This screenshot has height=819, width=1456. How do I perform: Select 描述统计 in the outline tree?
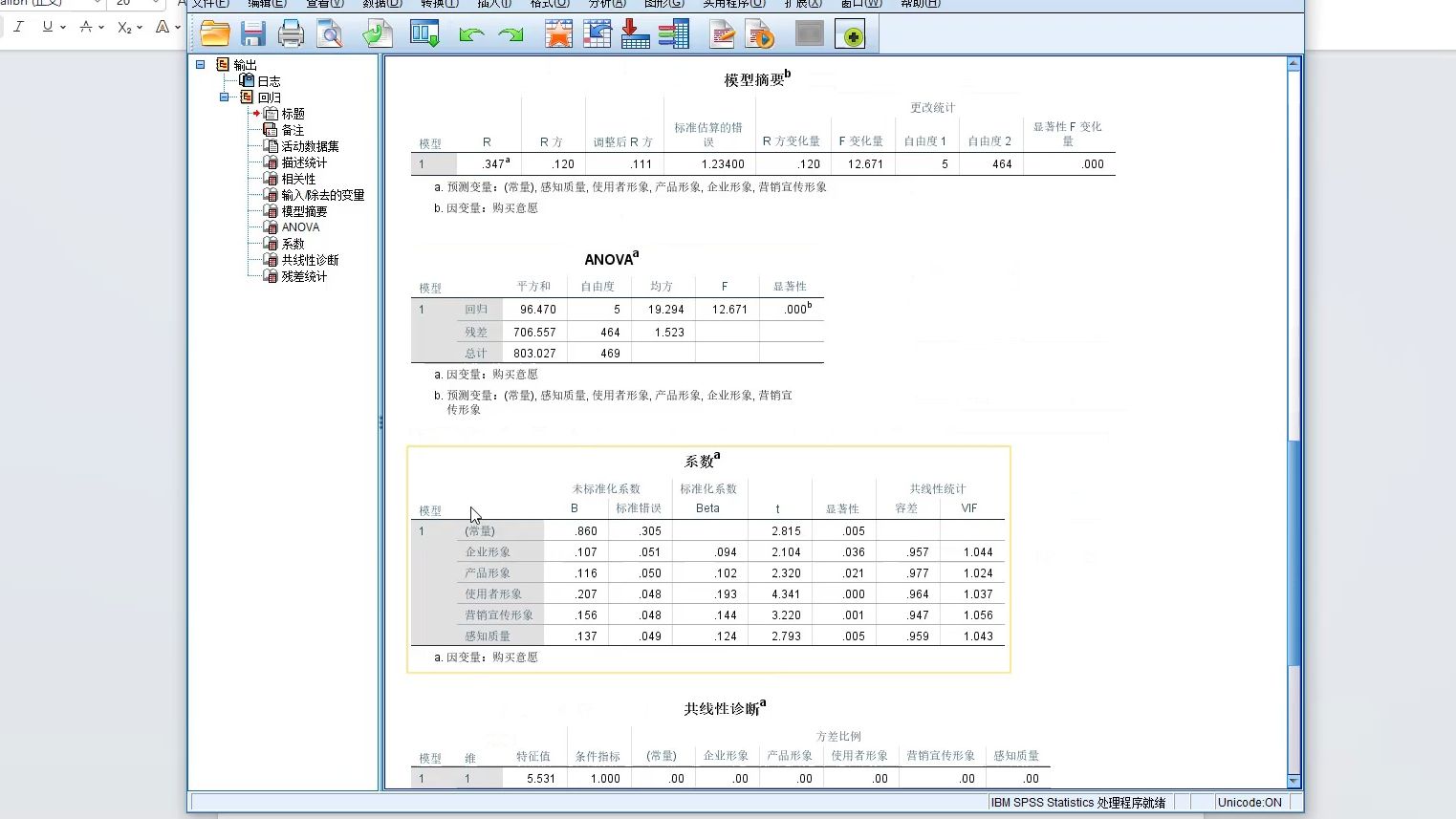click(x=304, y=162)
